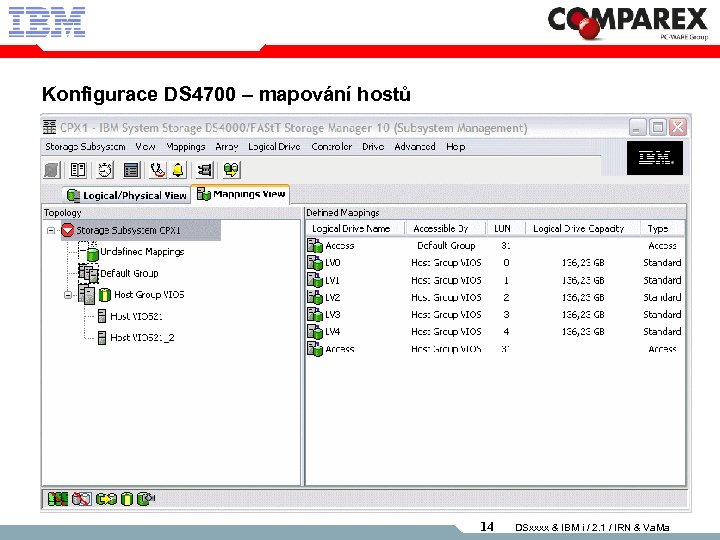
Task: Select Undefined Mappings tree item label
Action: [142, 252]
